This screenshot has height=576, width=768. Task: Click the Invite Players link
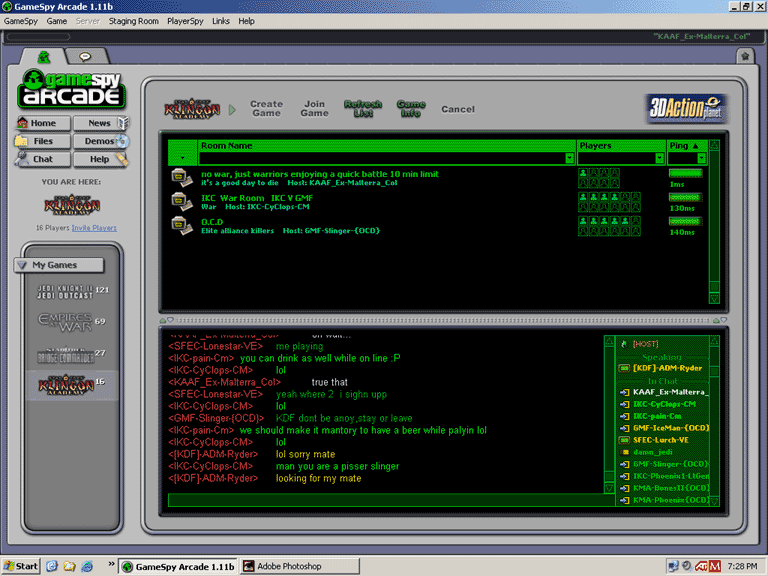94,228
